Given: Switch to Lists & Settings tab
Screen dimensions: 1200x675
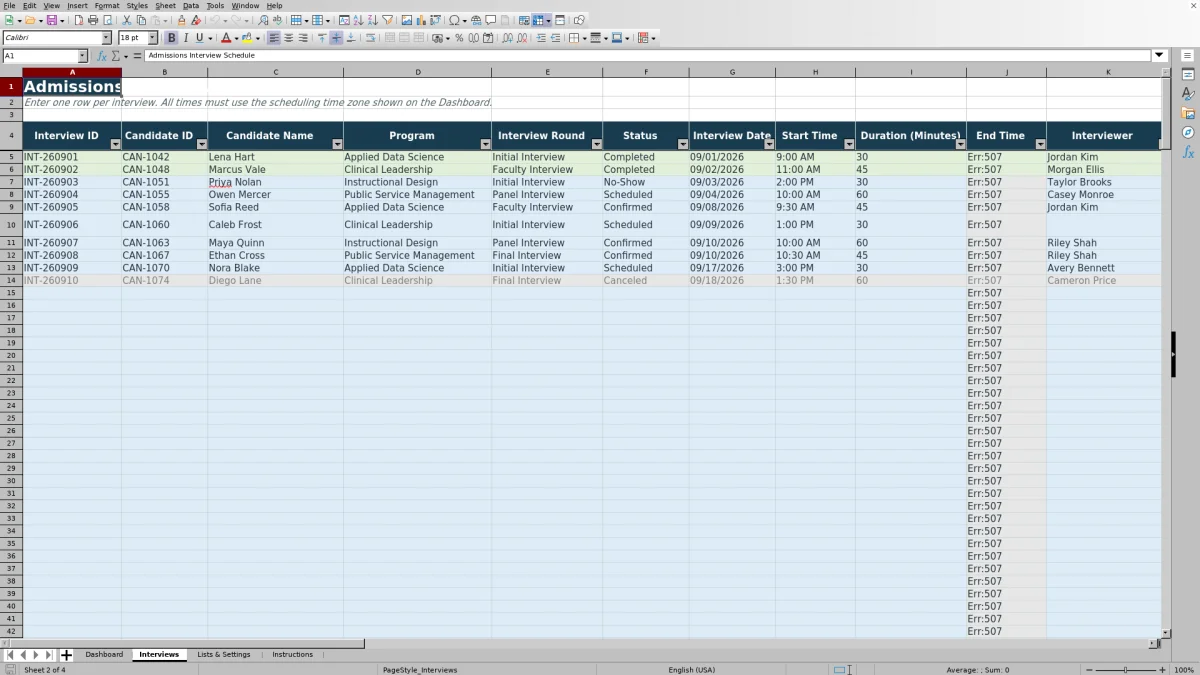Looking at the screenshot, I should click(224, 654).
